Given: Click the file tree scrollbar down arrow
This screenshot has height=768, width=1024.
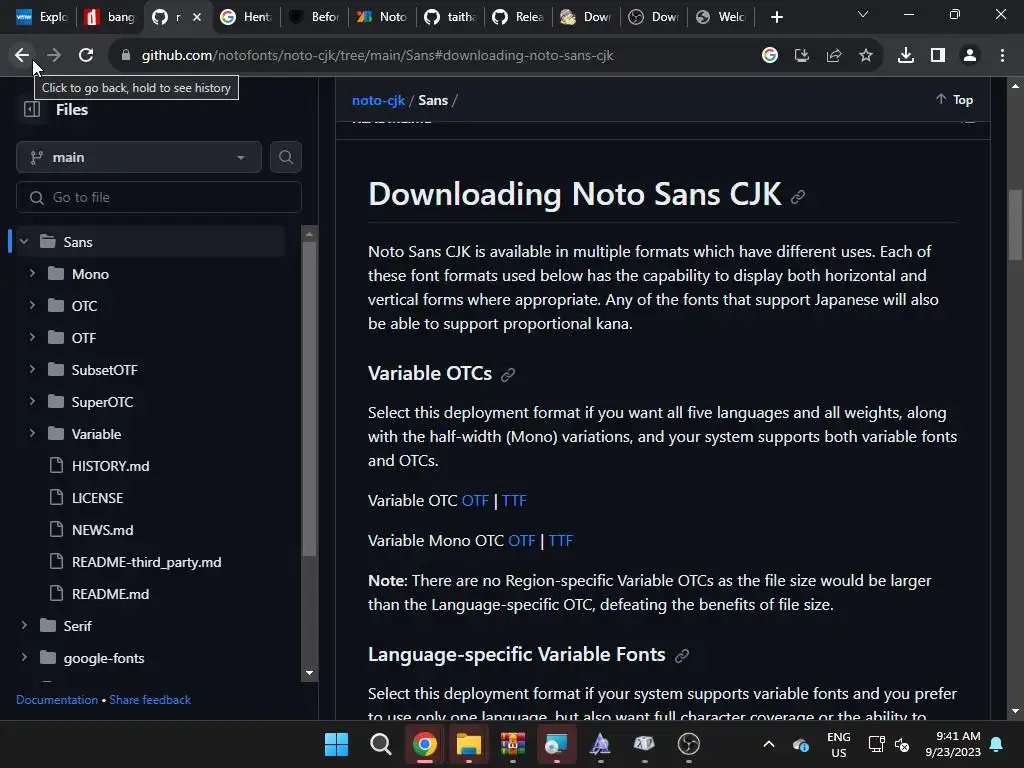Looking at the screenshot, I should coord(310,673).
